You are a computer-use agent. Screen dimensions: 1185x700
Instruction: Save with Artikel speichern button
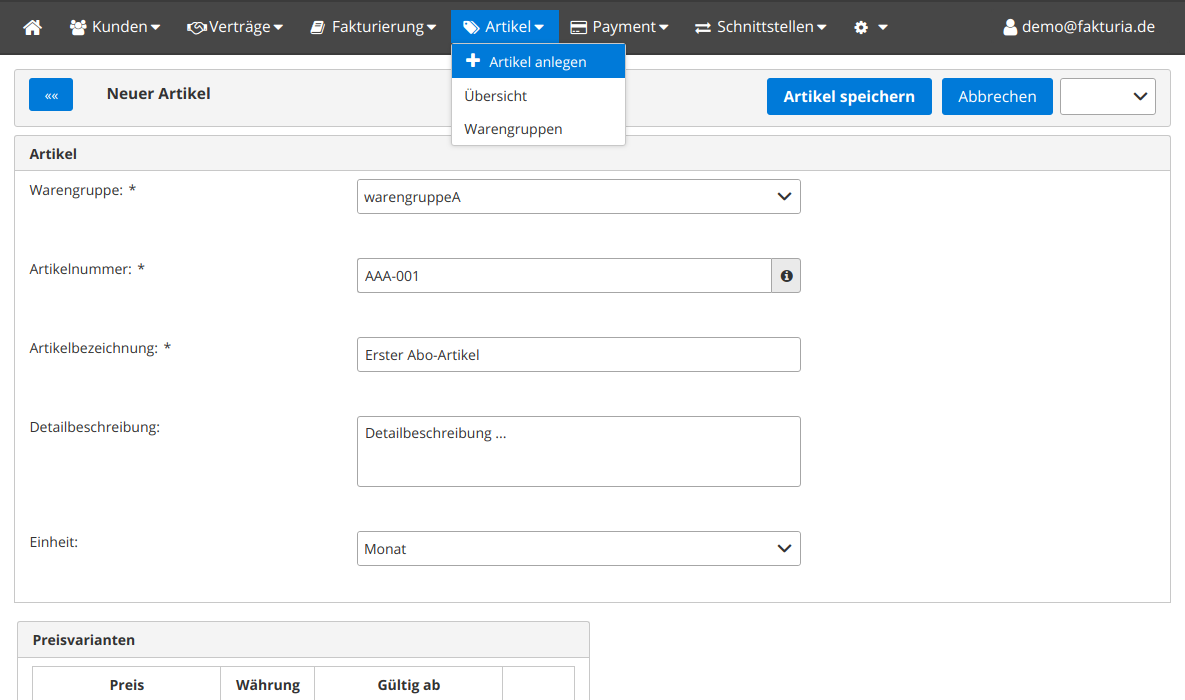[849, 97]
